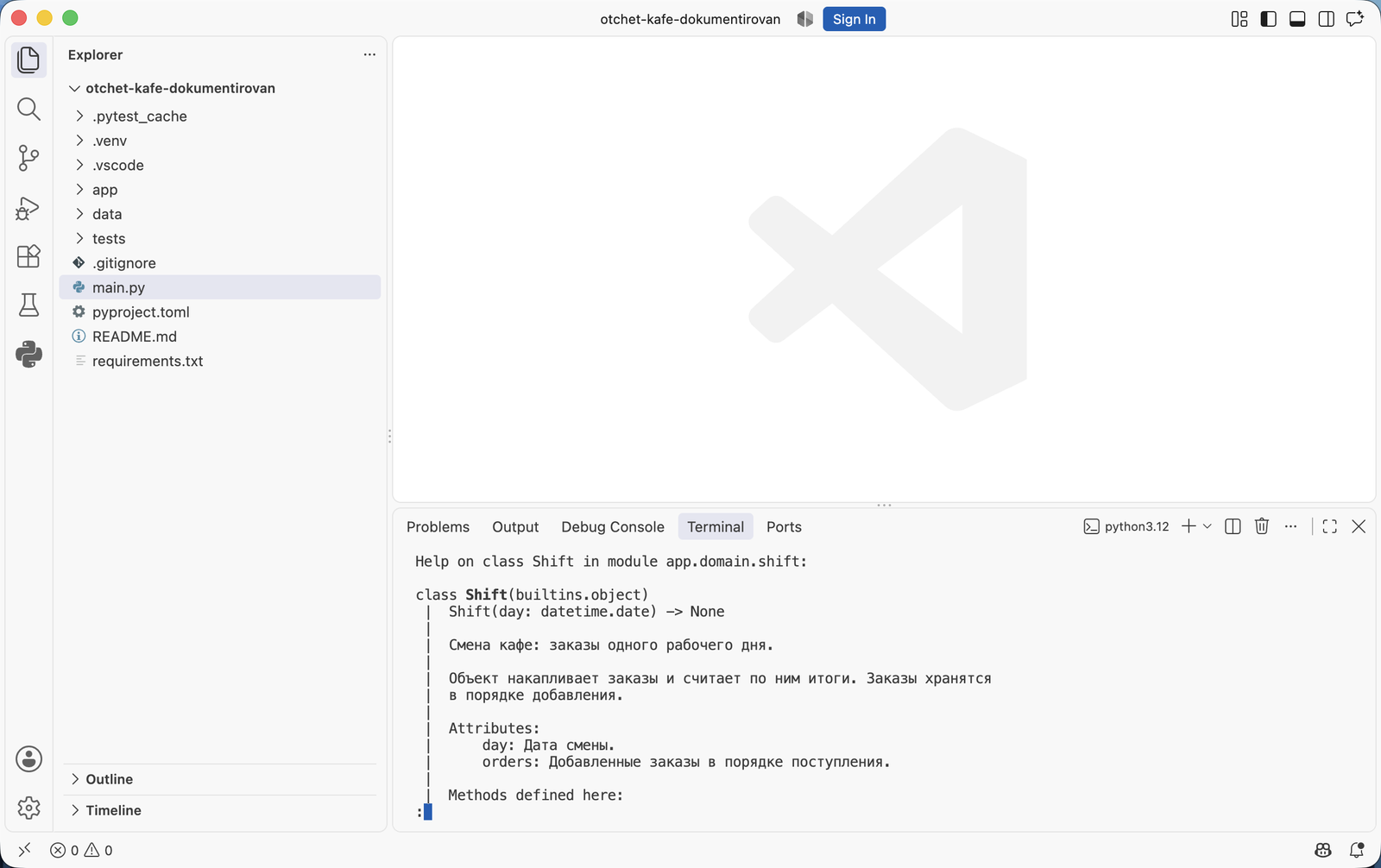This screenshot has width=1381, height=868.
Task: Open the Search view
Action: [x=28, y=109]
